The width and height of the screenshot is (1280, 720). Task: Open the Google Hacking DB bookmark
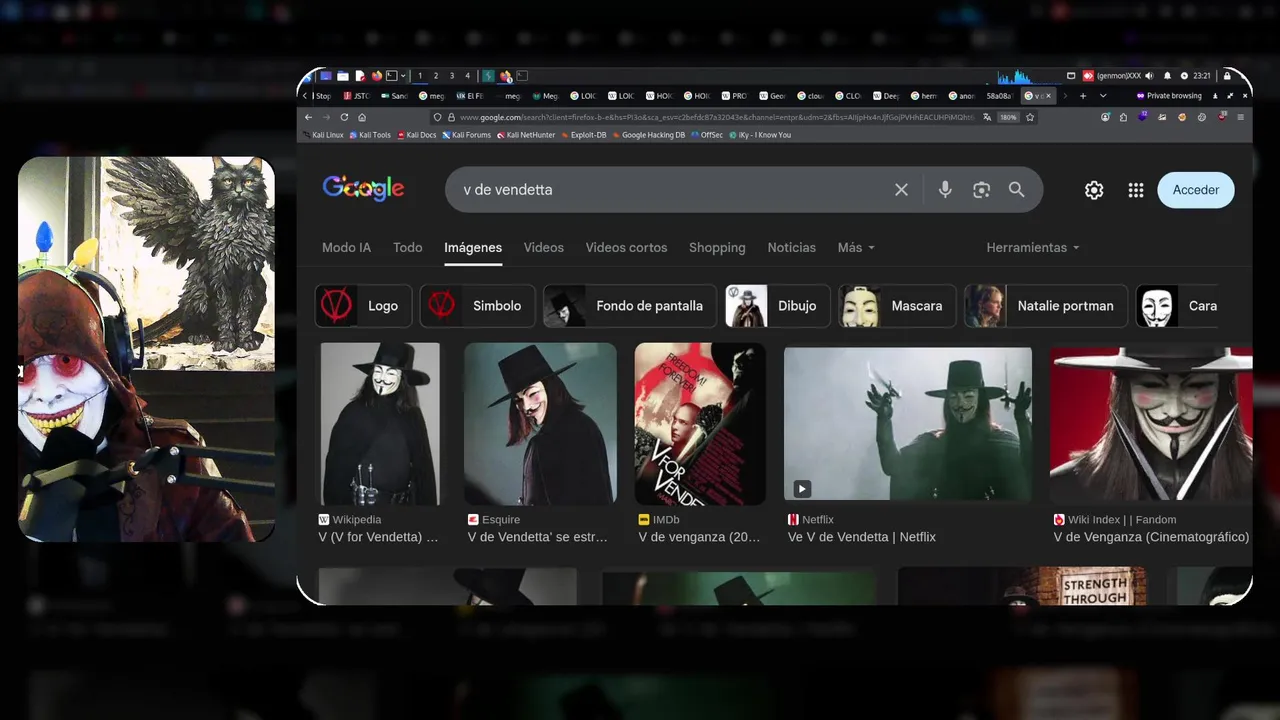tap(649, 135)
